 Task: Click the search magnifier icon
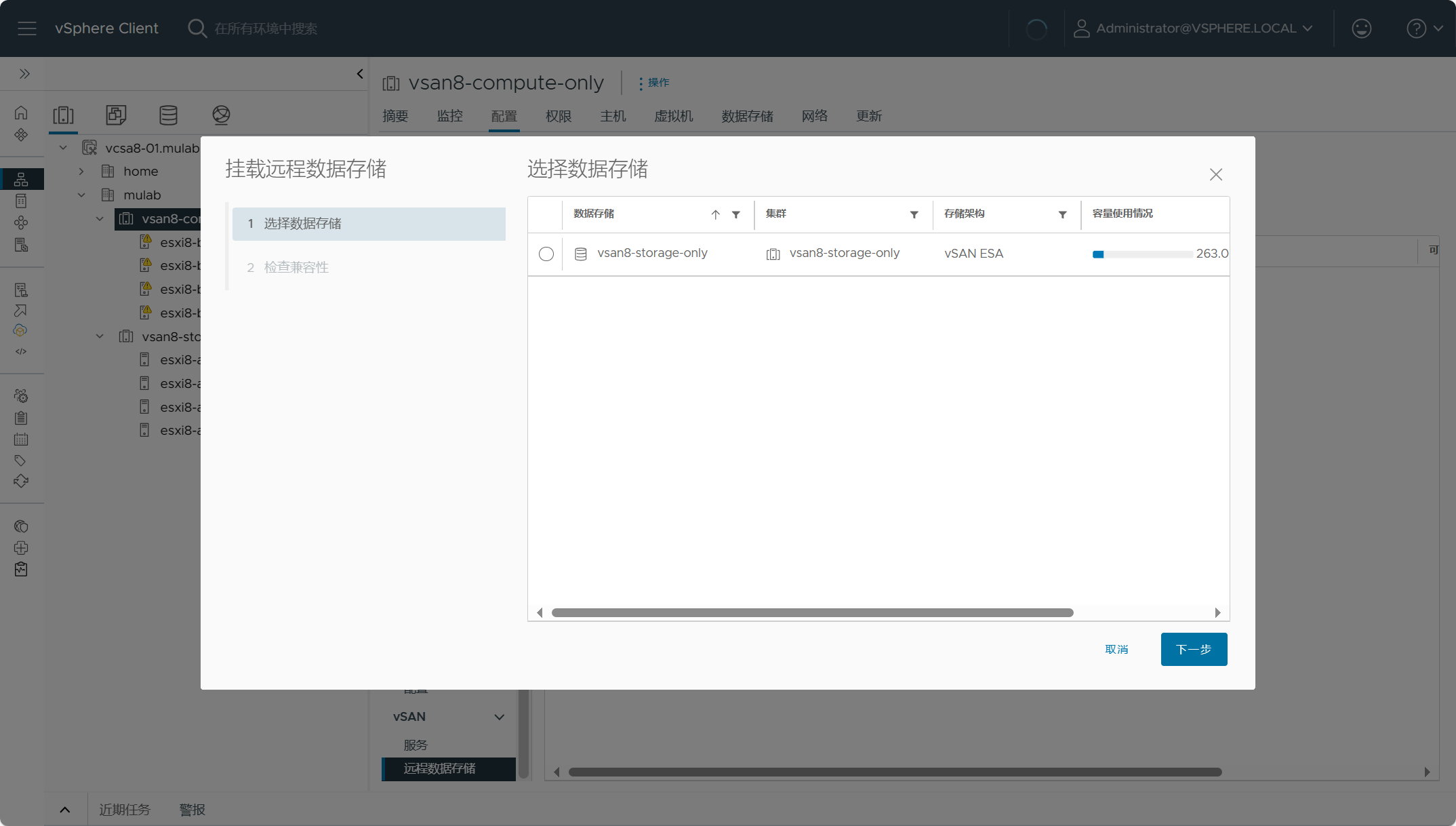pos(197,28)
